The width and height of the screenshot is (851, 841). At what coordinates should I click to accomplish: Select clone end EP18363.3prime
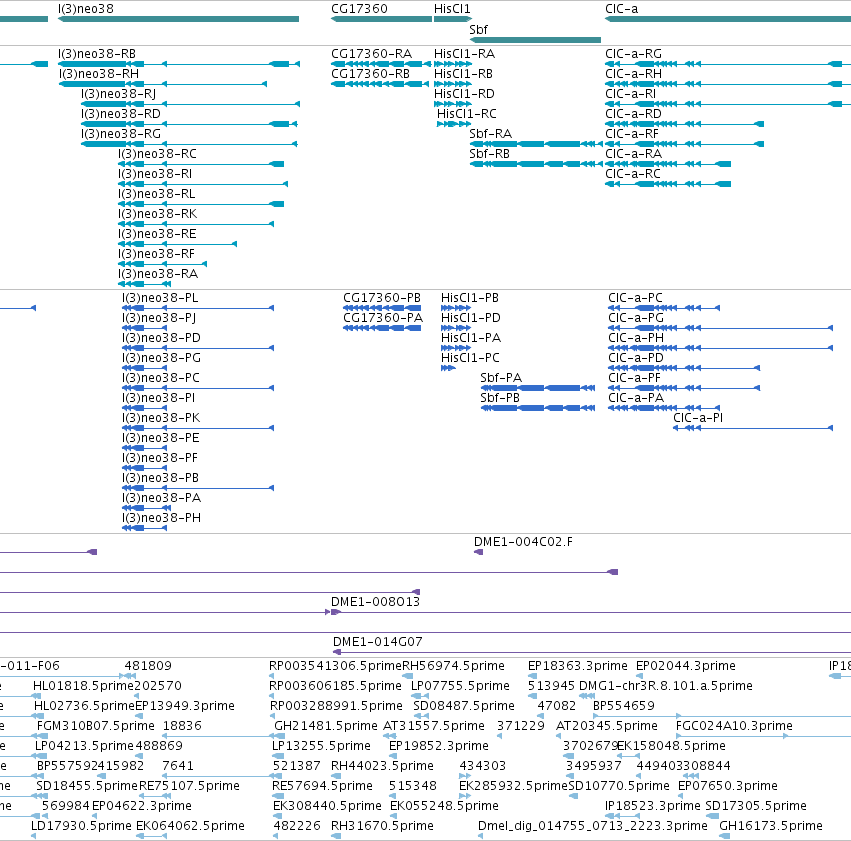tap(578, 666)
